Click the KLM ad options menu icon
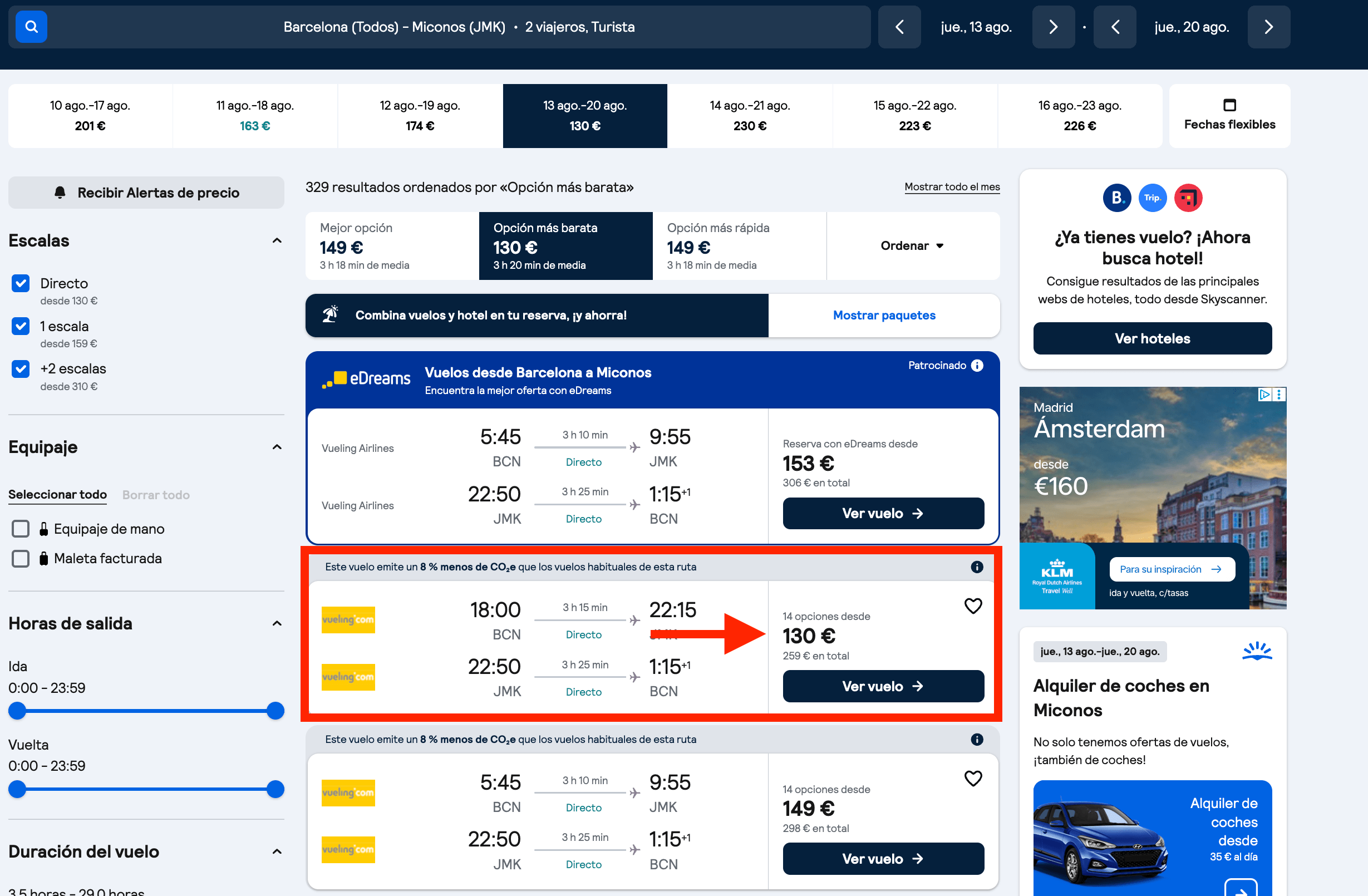This screenshot has height=896, width=1368. coord(1279,394)
